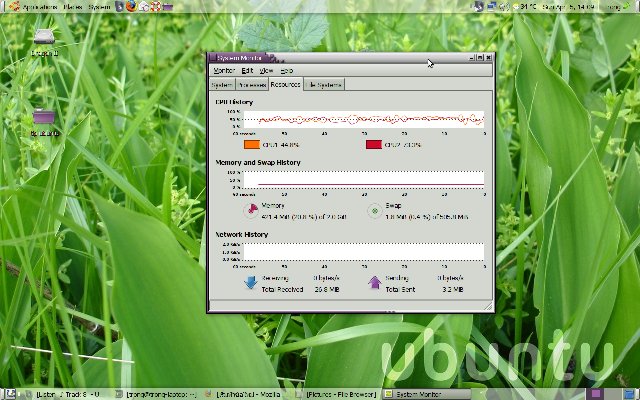This screenshot has width=640, height=400.
Task: Launch Firefox from the top panel
Action: point(131,7)
